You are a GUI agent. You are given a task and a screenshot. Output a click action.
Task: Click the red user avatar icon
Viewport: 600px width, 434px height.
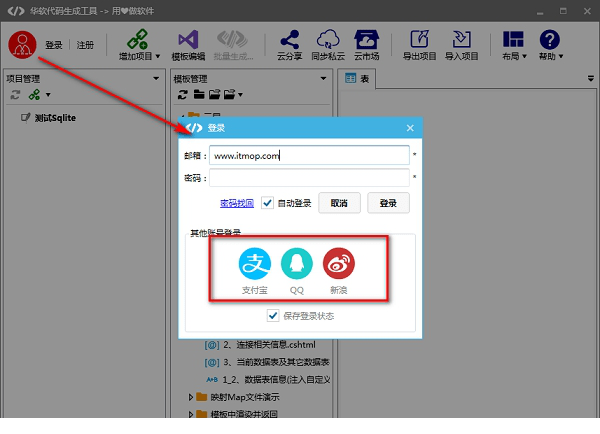pos(22,44)
